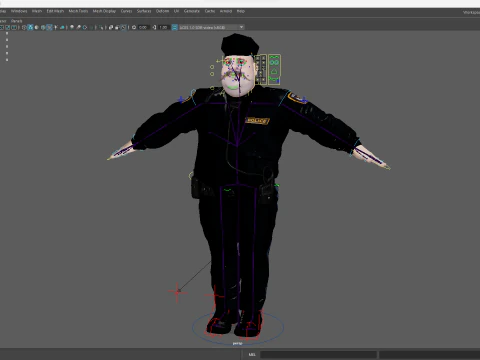Screen dimensions: 480x360
Task: Select the red knee pole vector locator
Action: click(x=177, y=292)
